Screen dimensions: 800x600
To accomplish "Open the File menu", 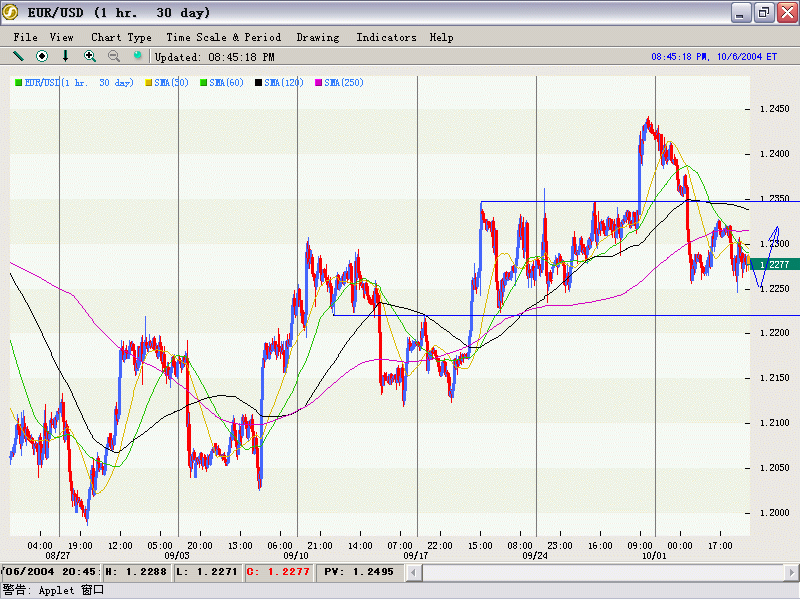I will pyautogui.click(x=26, y=37).
